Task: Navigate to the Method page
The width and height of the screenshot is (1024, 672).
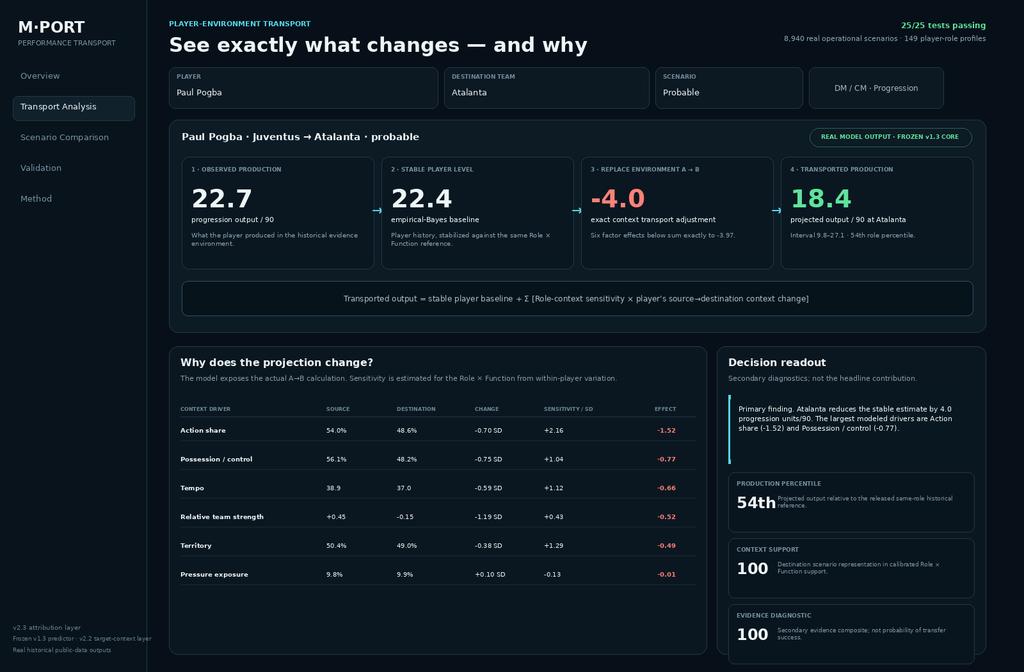Action: click(36, 199)
